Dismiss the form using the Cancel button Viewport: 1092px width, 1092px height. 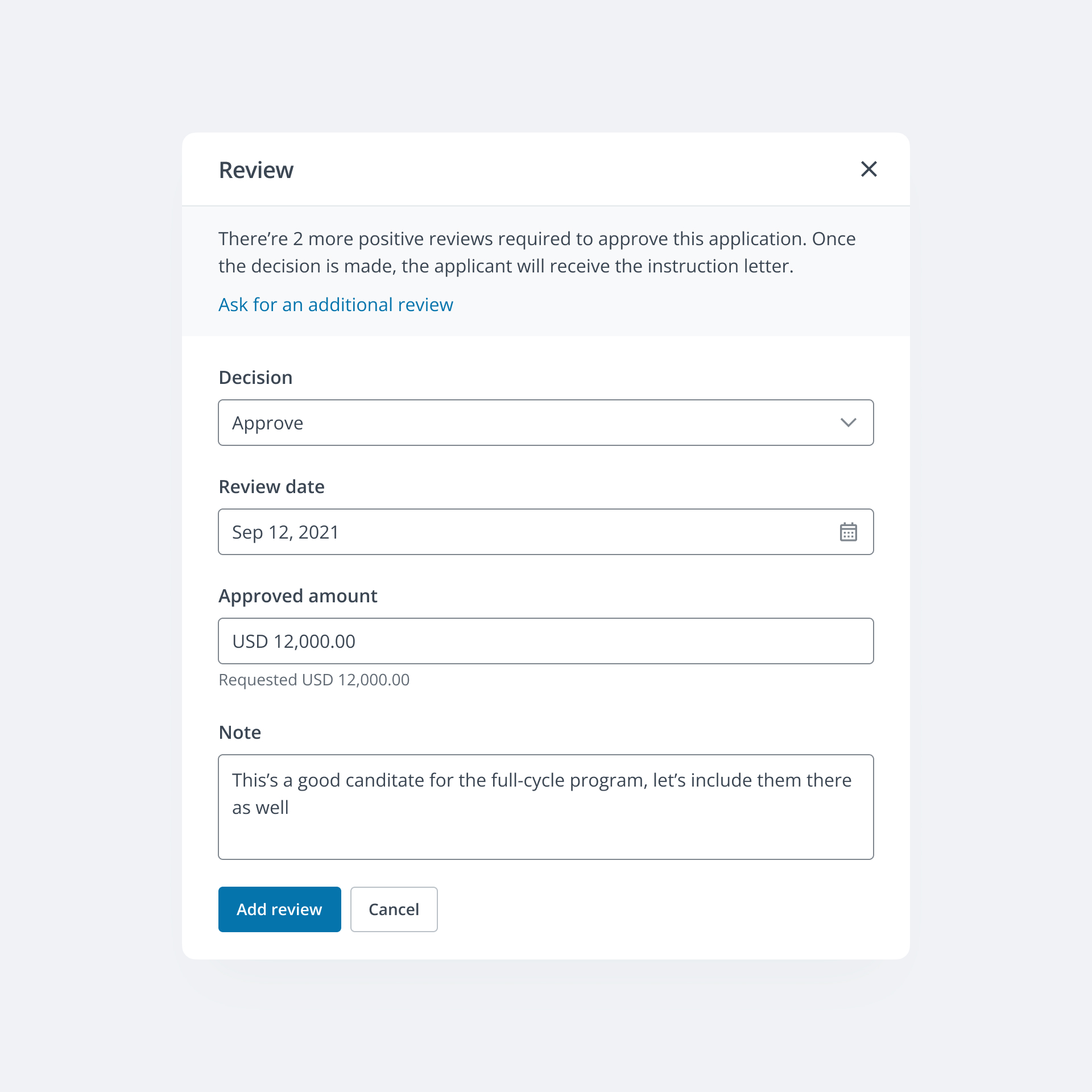[x=394, y=909]
